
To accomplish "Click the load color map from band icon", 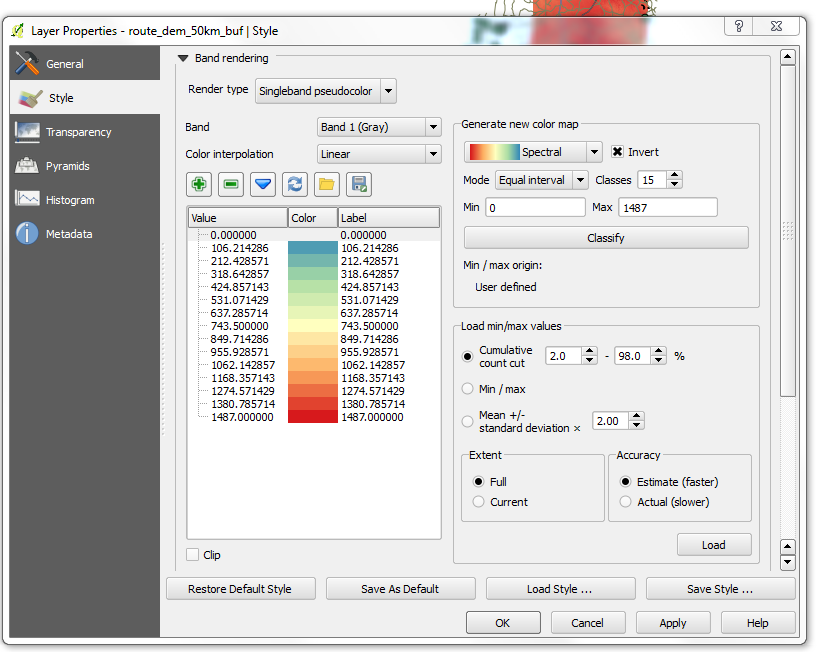I will coord(295,184).
